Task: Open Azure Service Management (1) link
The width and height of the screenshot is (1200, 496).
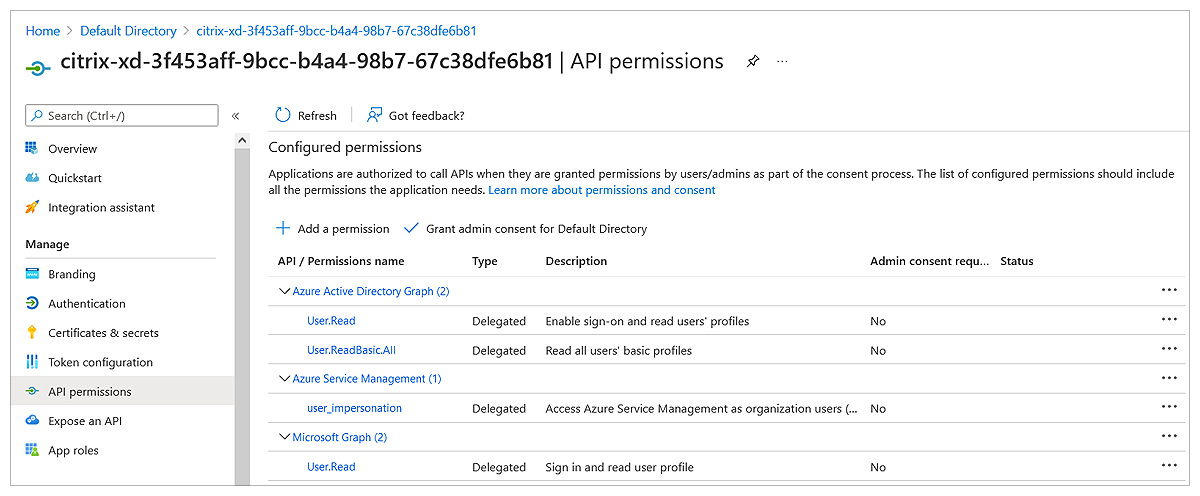Action: [367, 379]
